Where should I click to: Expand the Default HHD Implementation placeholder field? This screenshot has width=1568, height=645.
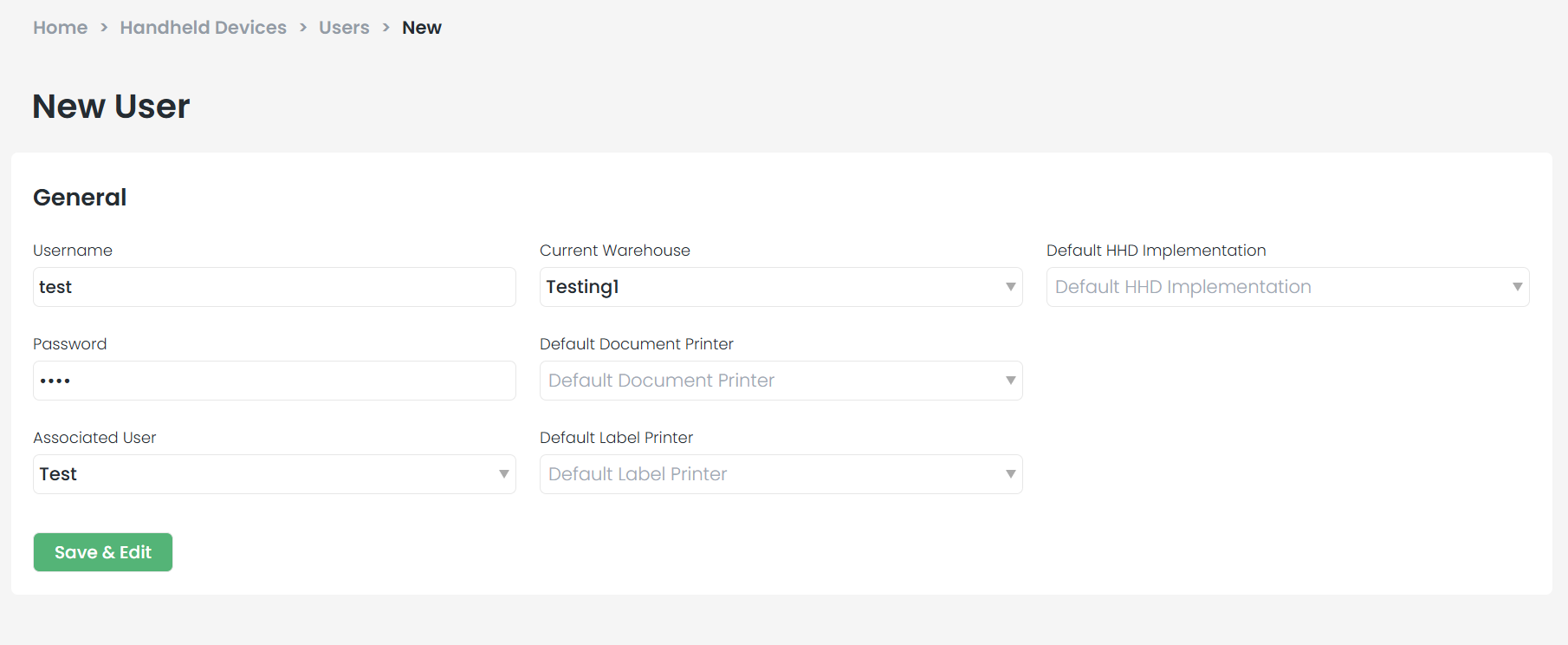1278,287
